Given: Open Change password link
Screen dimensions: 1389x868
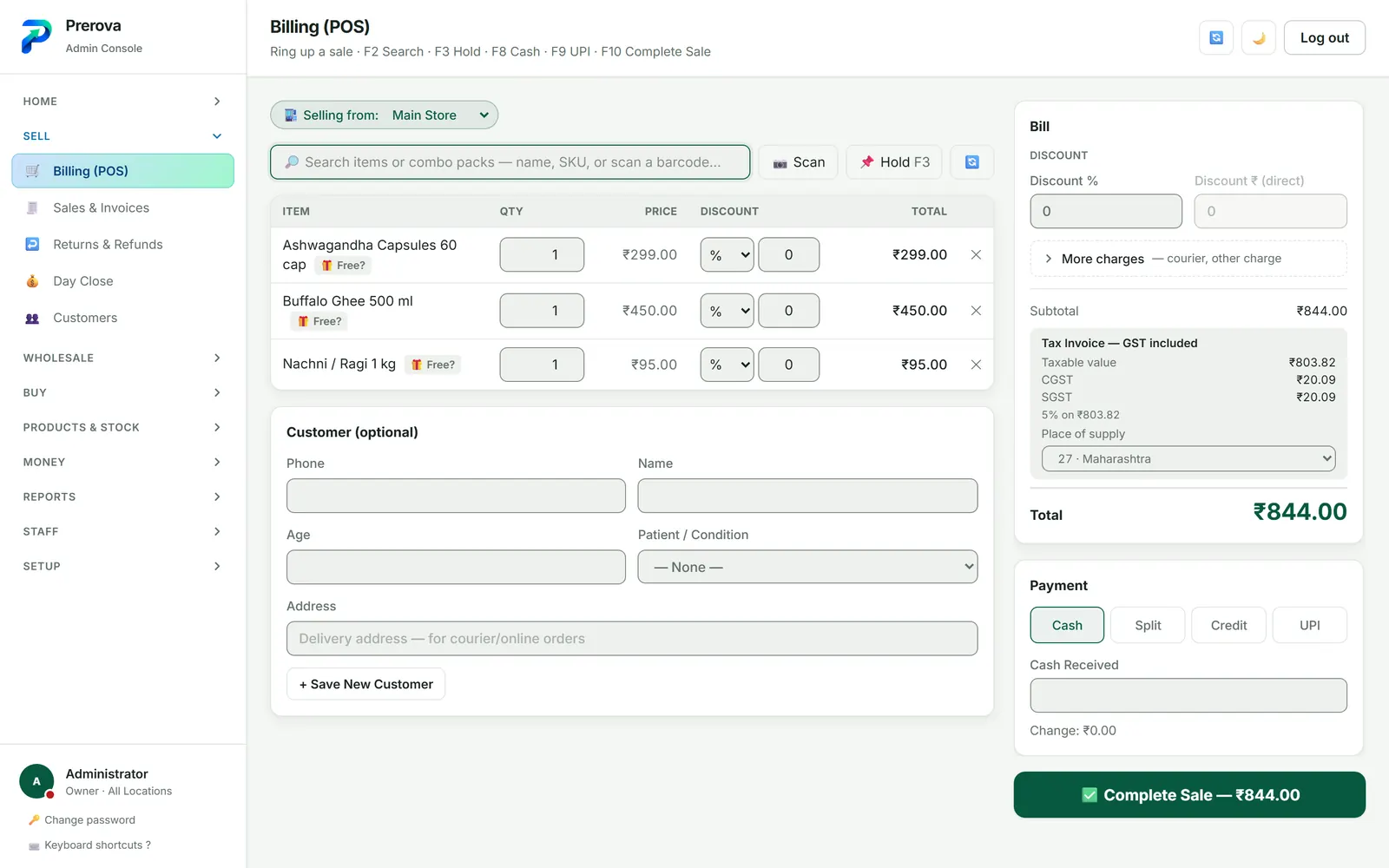Looking at the screenshot, I should pos(82,820).
